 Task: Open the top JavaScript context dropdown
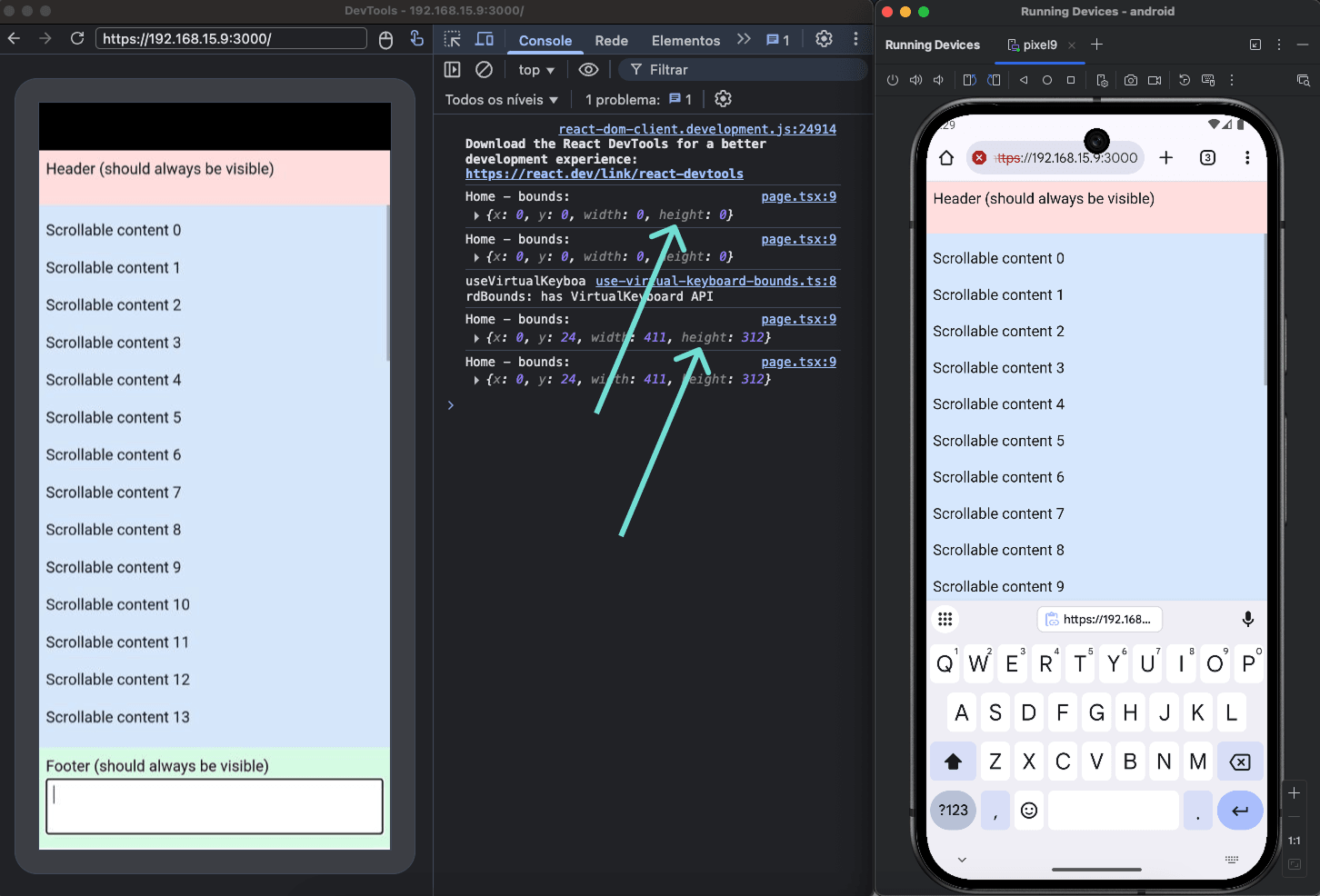(536, 70)
